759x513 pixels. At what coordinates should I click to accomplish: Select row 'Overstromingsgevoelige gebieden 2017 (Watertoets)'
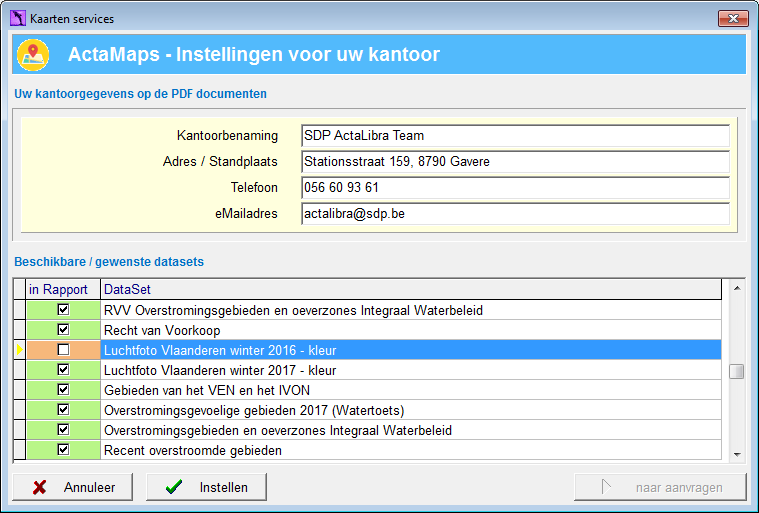(x=411, y=410)
